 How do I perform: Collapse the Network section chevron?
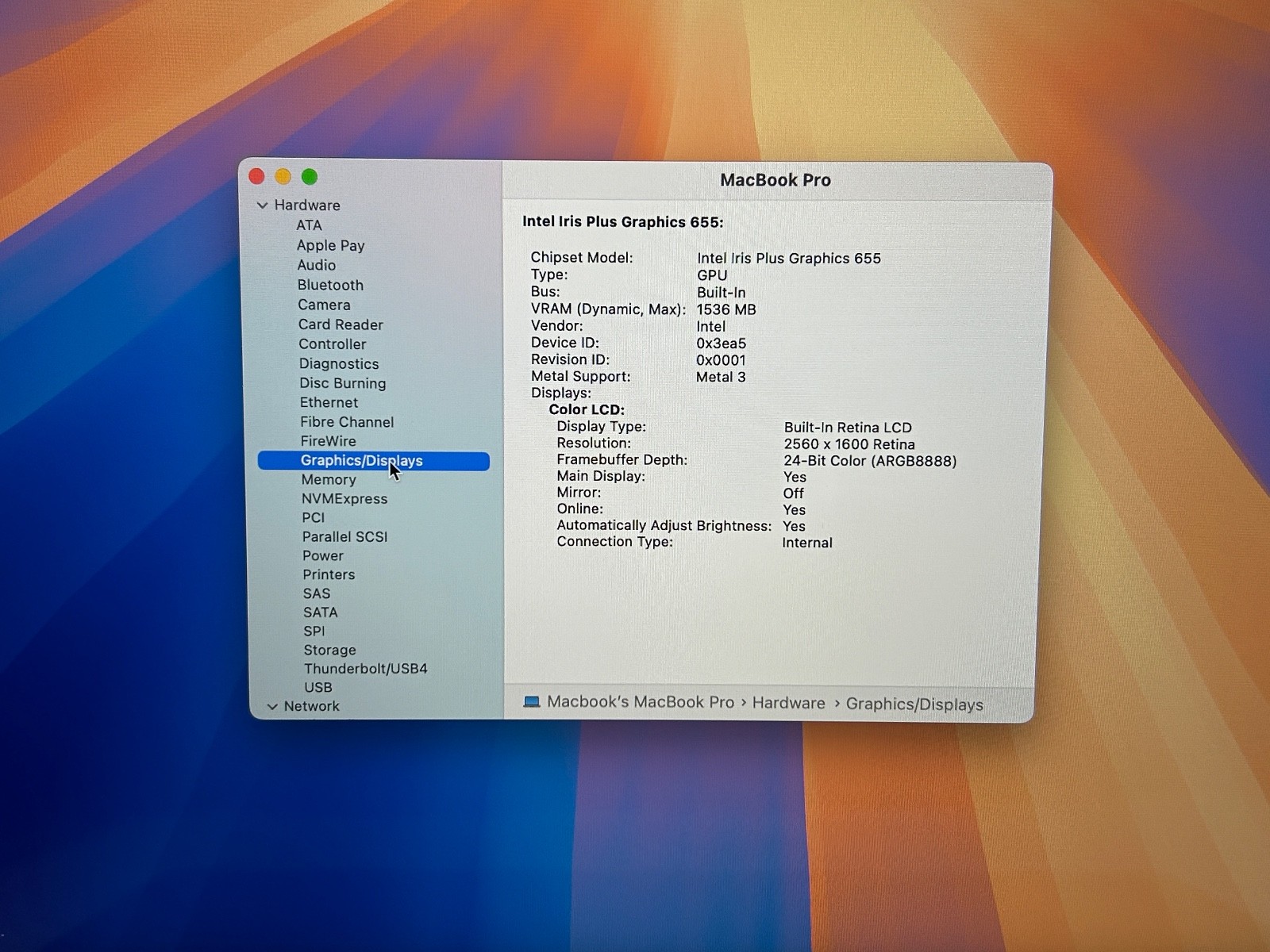[x=272, y=707]
